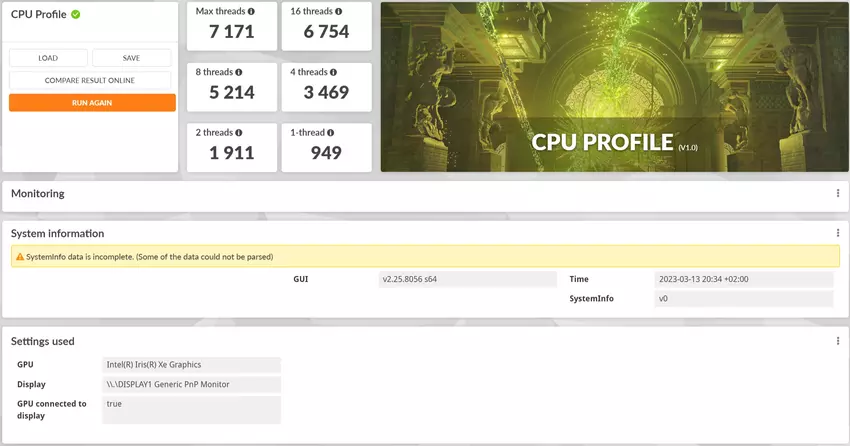Screen dimensions: 850x446
Task: Expand the Monitoring section header
Action: tap(38, 194)
